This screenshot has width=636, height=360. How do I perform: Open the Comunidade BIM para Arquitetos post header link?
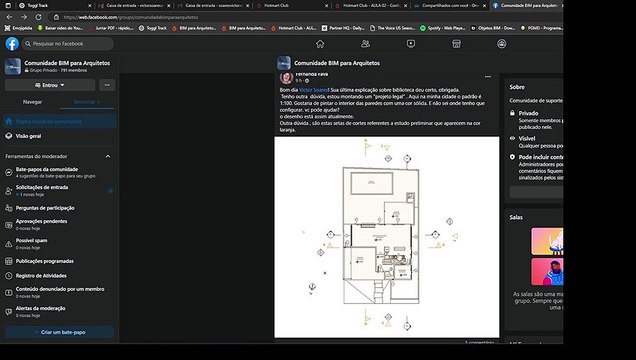click(337, 63)
